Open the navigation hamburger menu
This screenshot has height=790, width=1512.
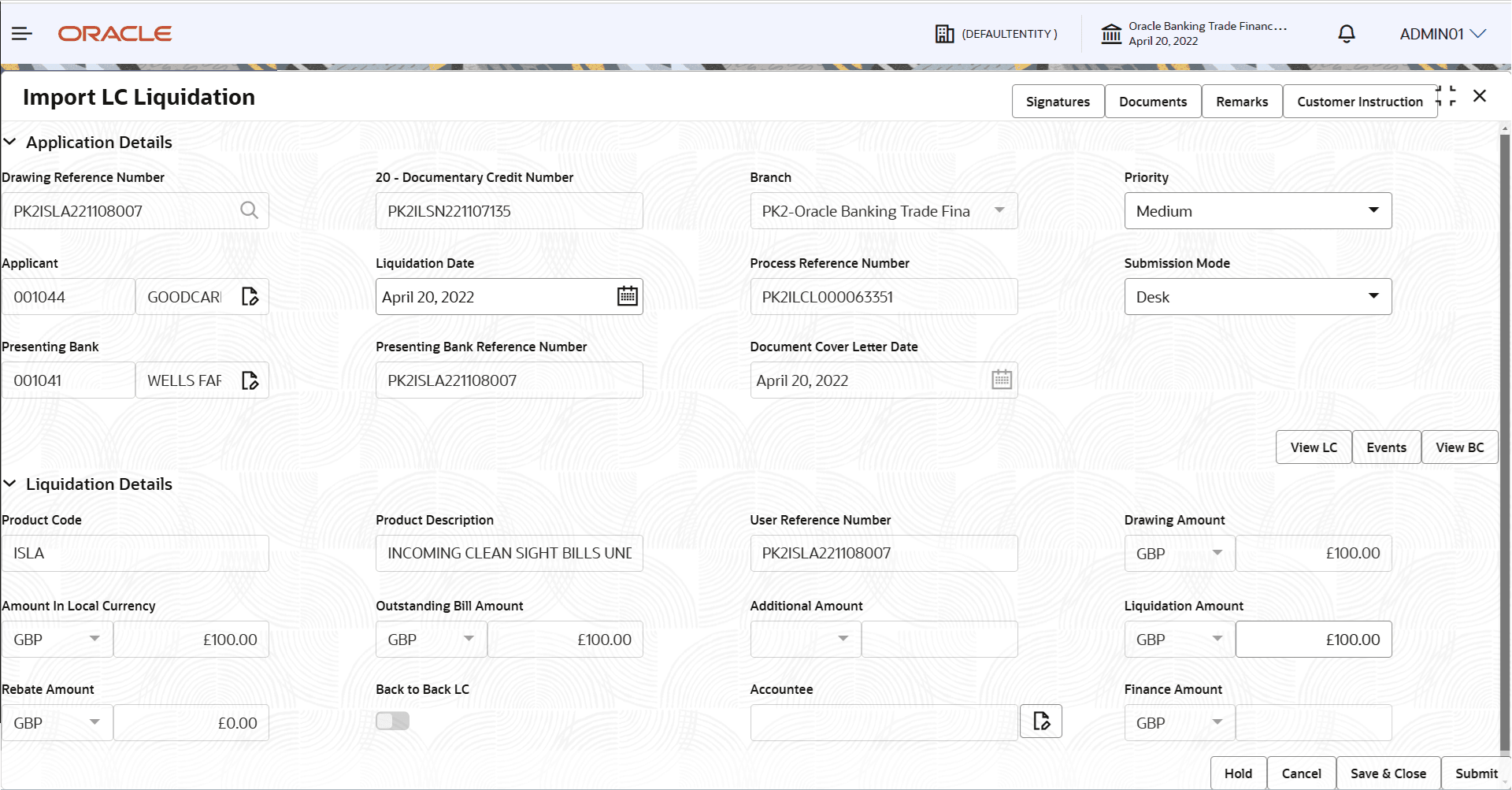21,33
